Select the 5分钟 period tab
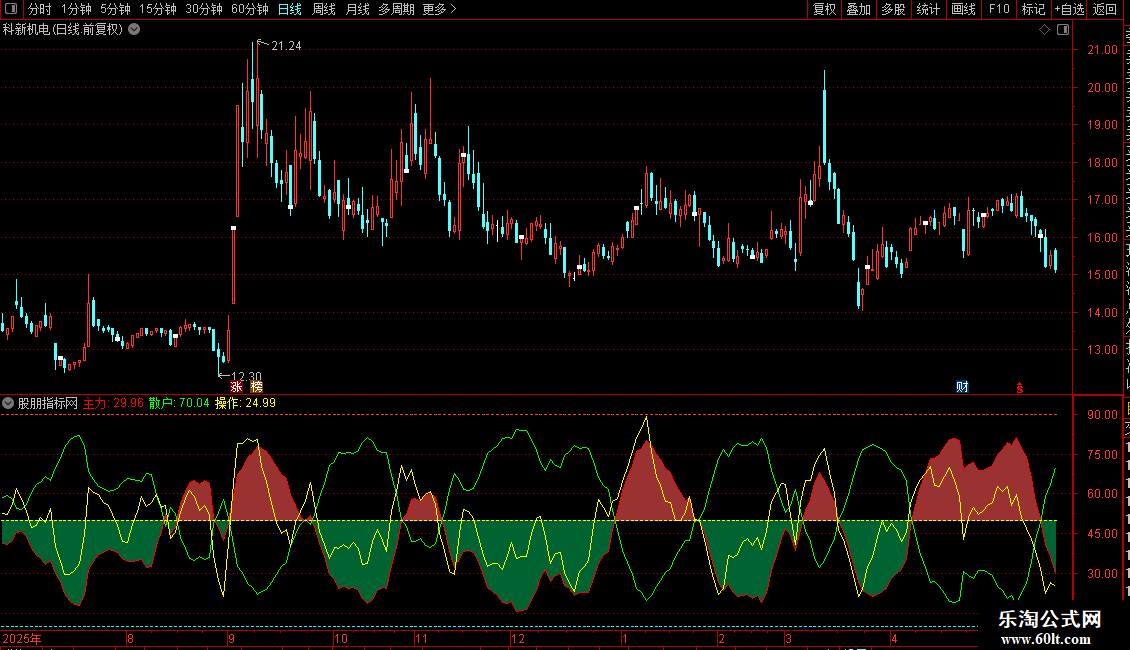This screenshot has width=1130, height=650. (115, 9)
